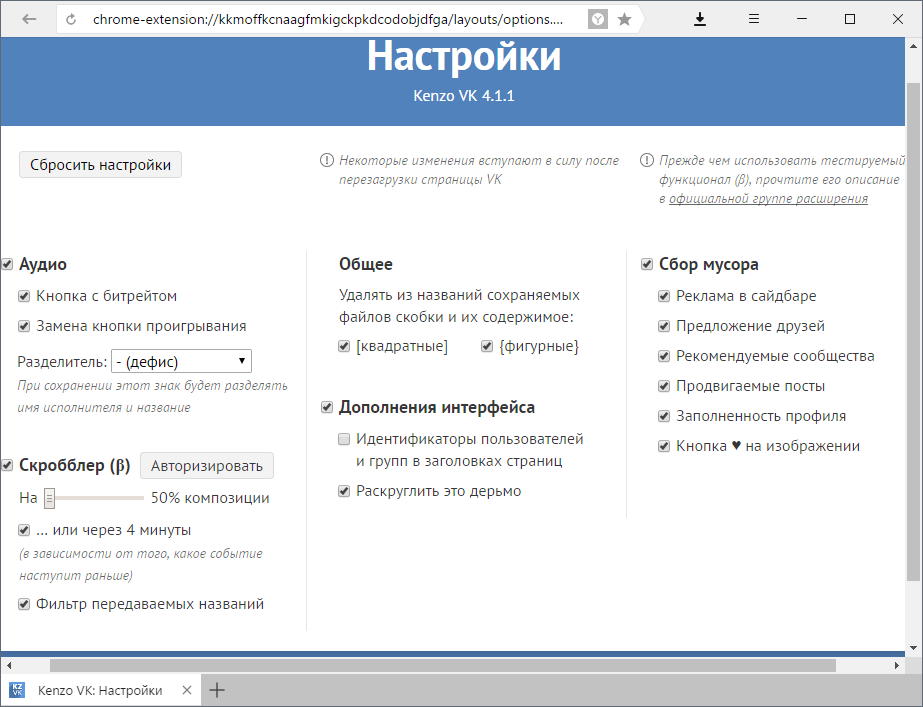Open the Разделитель dropdown list
The image size is (923, 707).
tap(181, 361)
